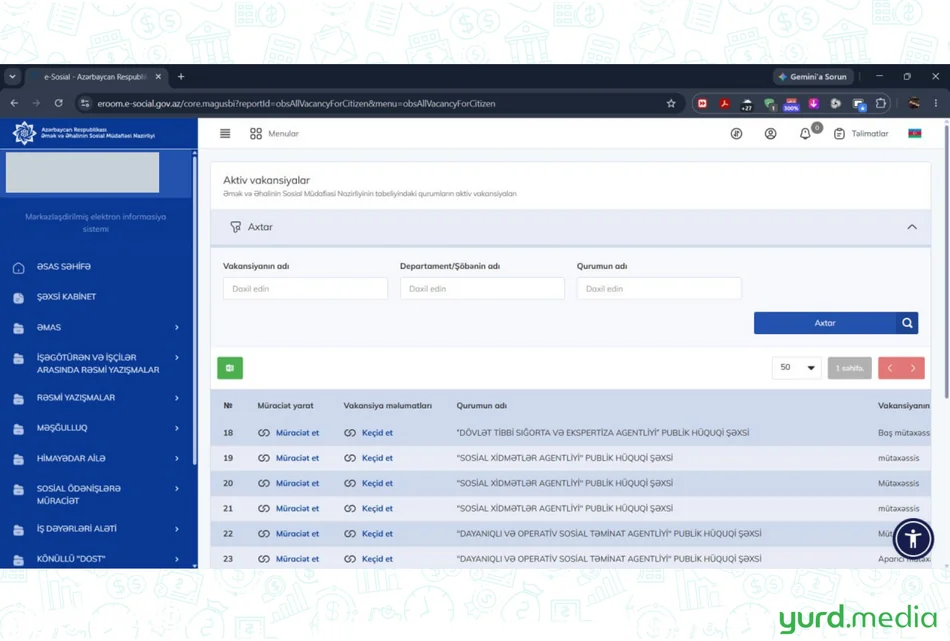This screenshot has width=950, height=641.
Task: Open Təlimatlar instructions
Action: (861, 133)
